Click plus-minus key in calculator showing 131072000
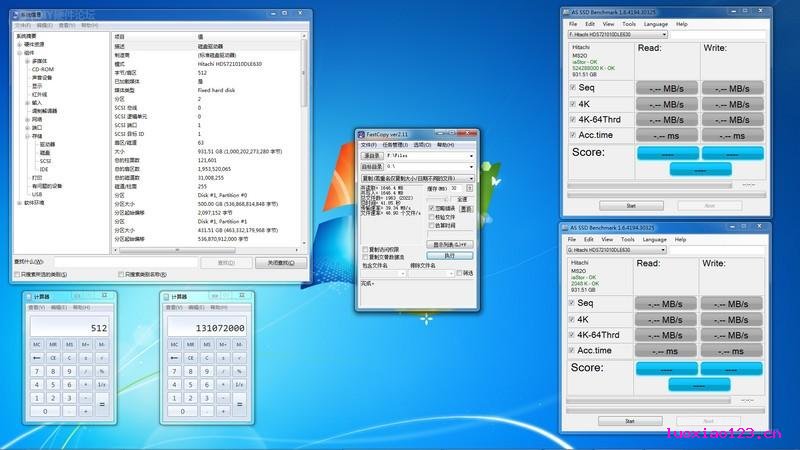 pos(223,358)
